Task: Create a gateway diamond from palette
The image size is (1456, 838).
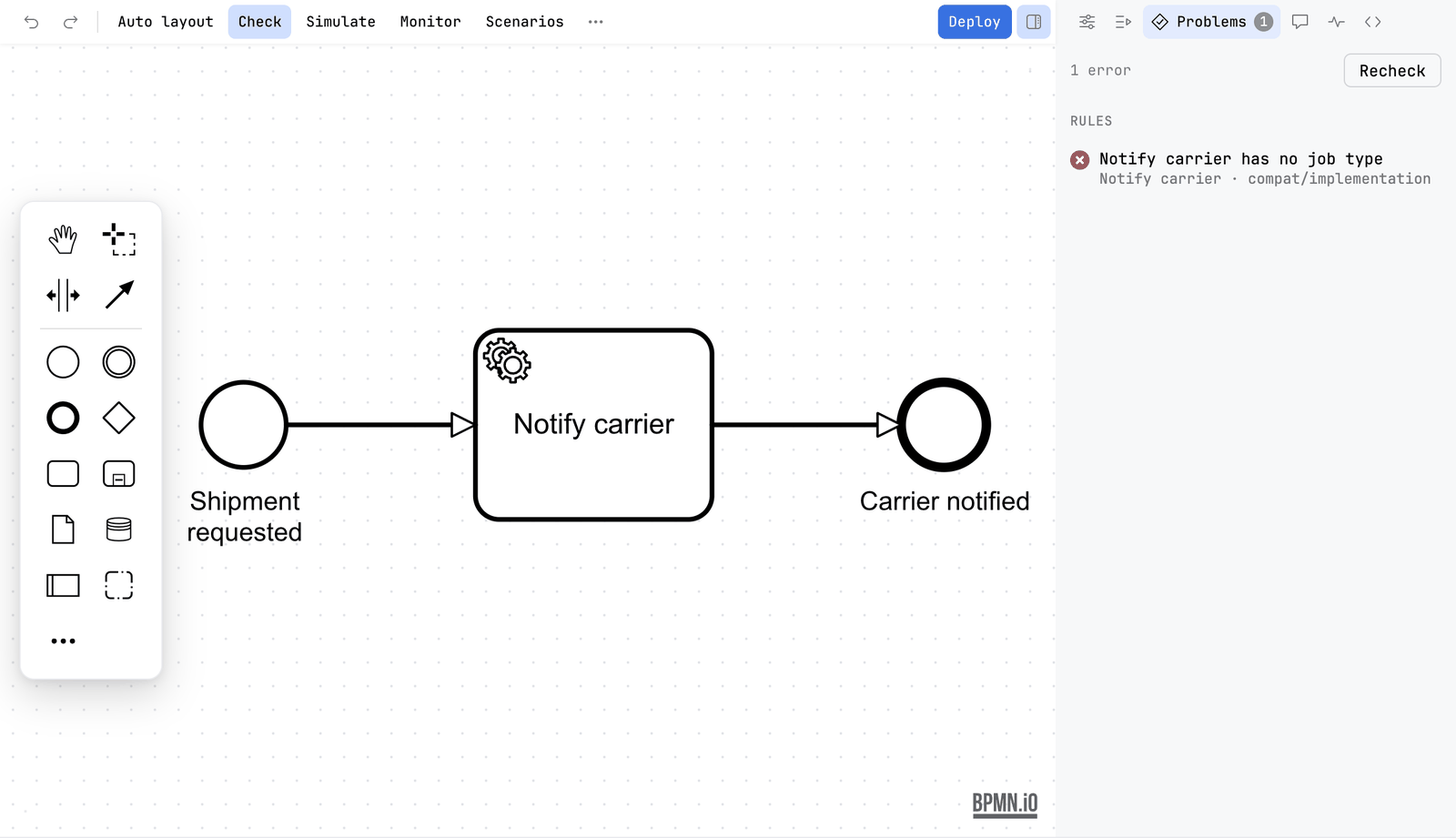Action: point(119,419)
